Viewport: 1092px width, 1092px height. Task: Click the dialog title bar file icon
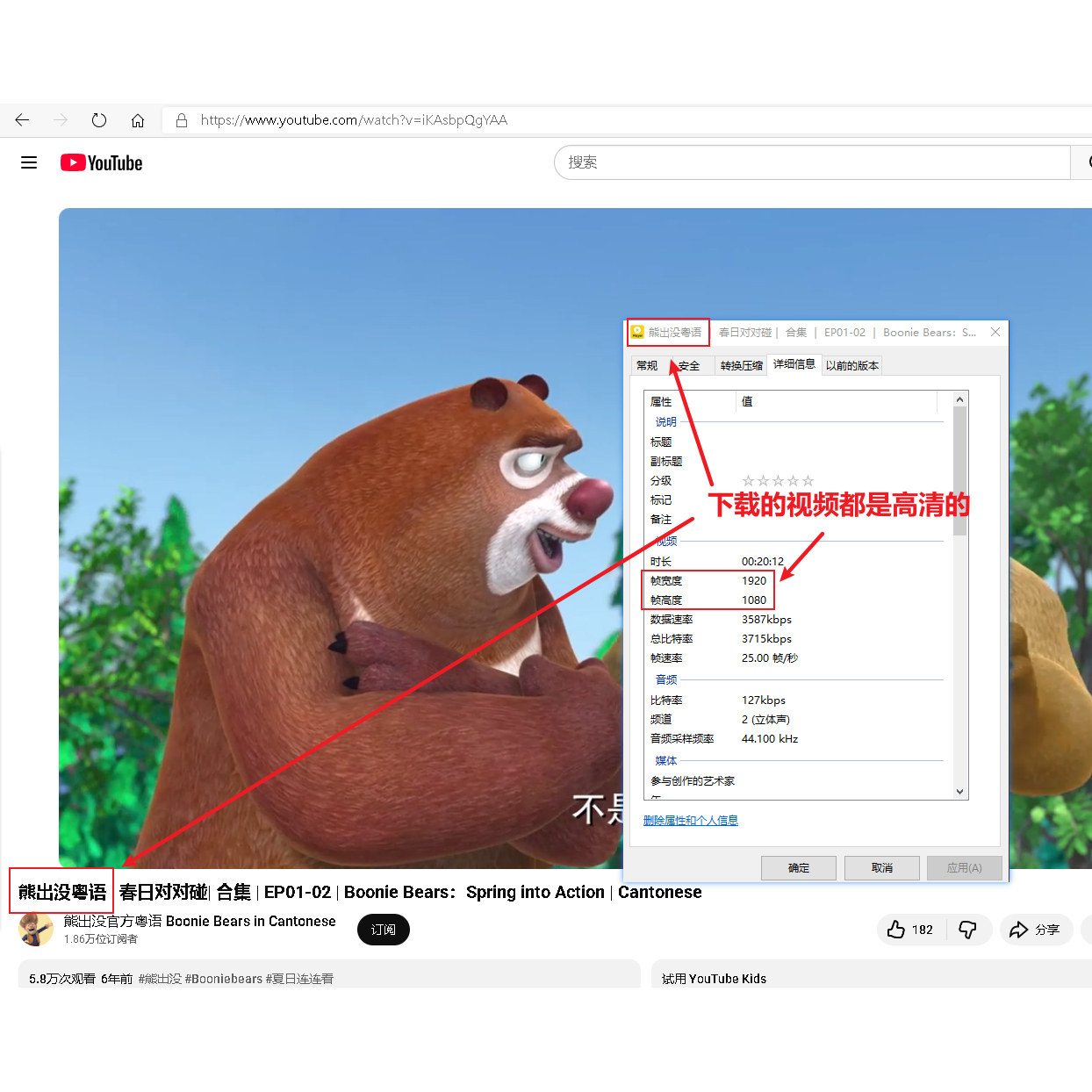click(638, 332)
